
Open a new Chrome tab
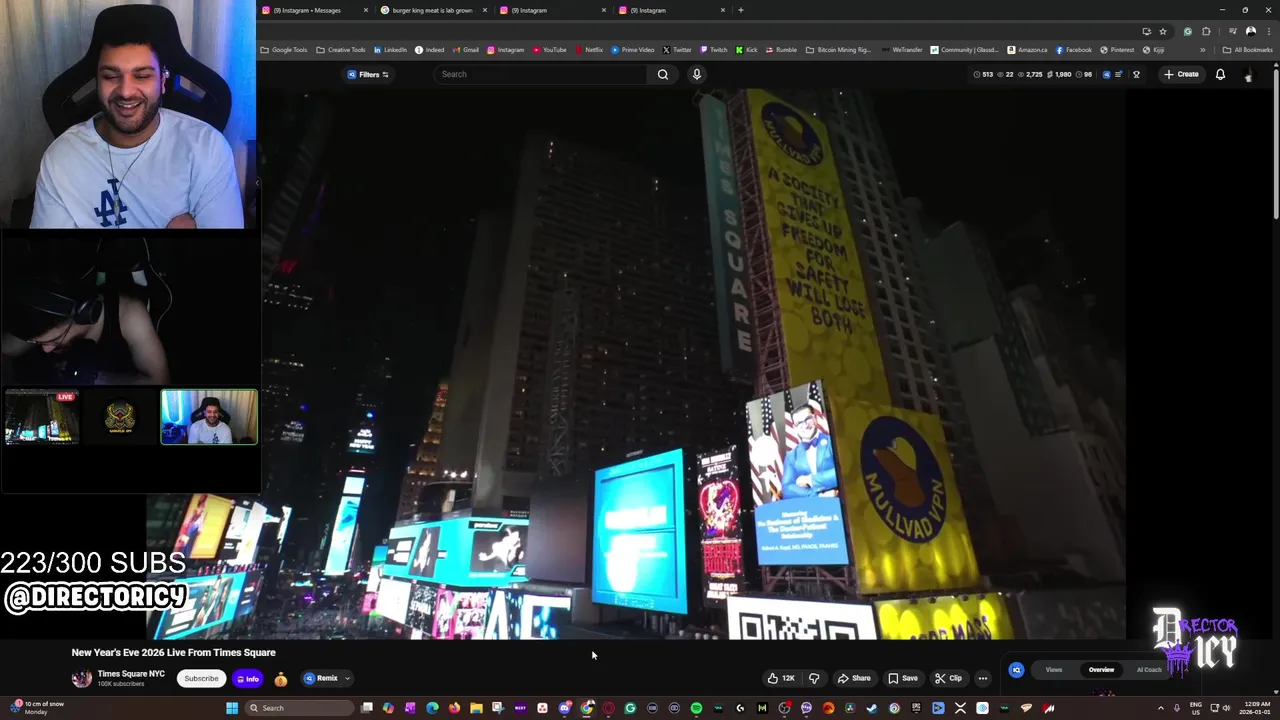click(740, 10)
